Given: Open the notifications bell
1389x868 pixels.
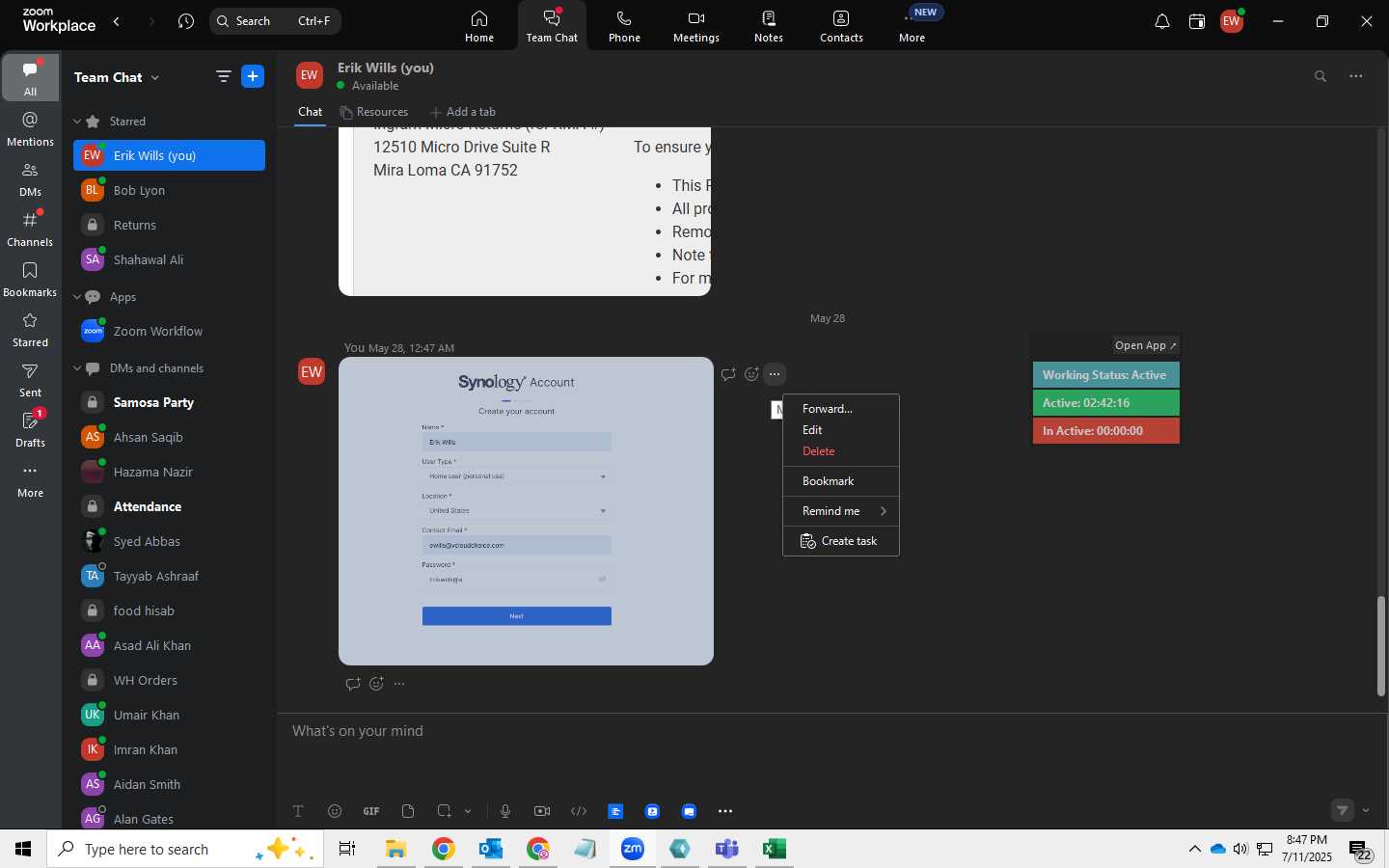Looking at the screenshot, I should point(1162,21).
